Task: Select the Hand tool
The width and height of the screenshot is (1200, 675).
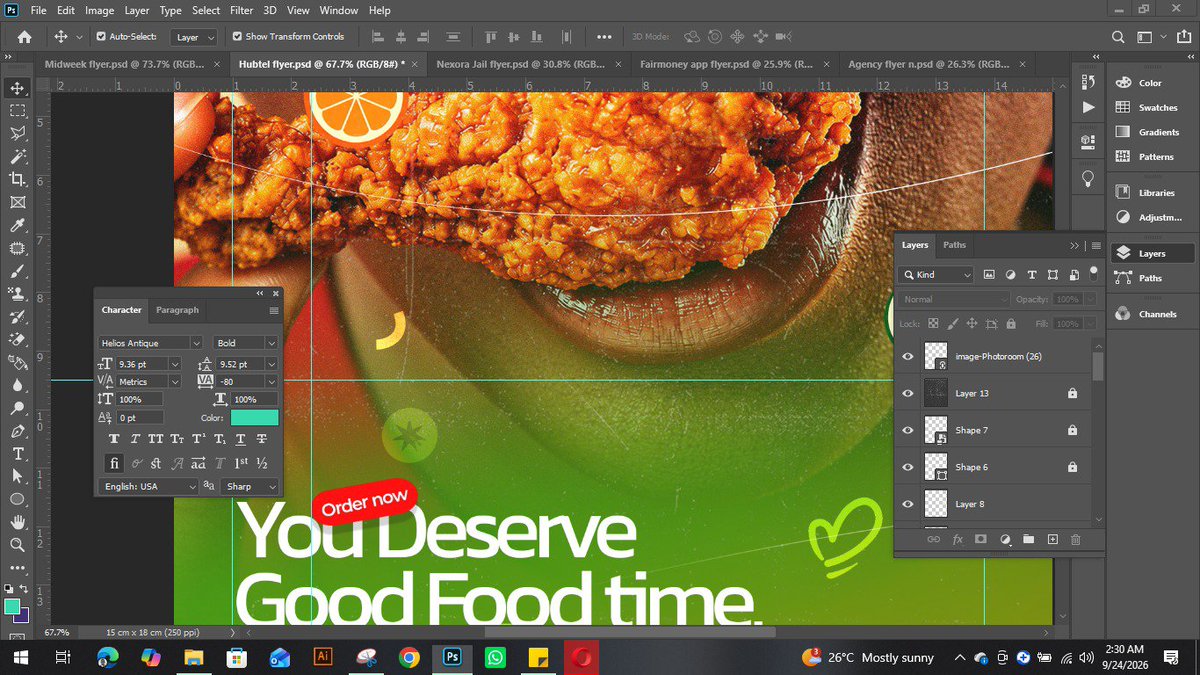Action: pyautogui.click(x=17, y=522)
